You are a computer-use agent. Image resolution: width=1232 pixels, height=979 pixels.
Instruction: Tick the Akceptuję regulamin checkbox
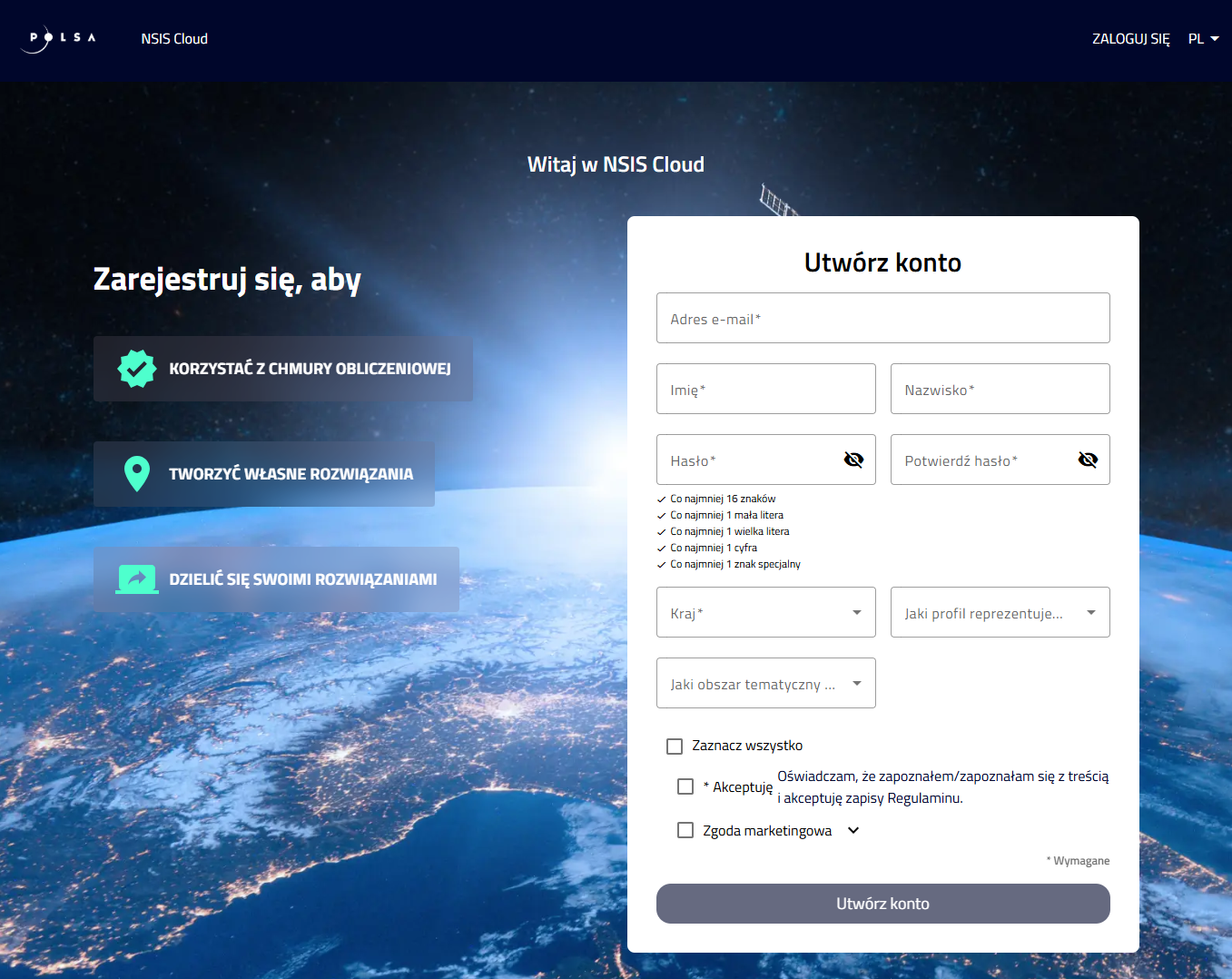pos(685,786)
